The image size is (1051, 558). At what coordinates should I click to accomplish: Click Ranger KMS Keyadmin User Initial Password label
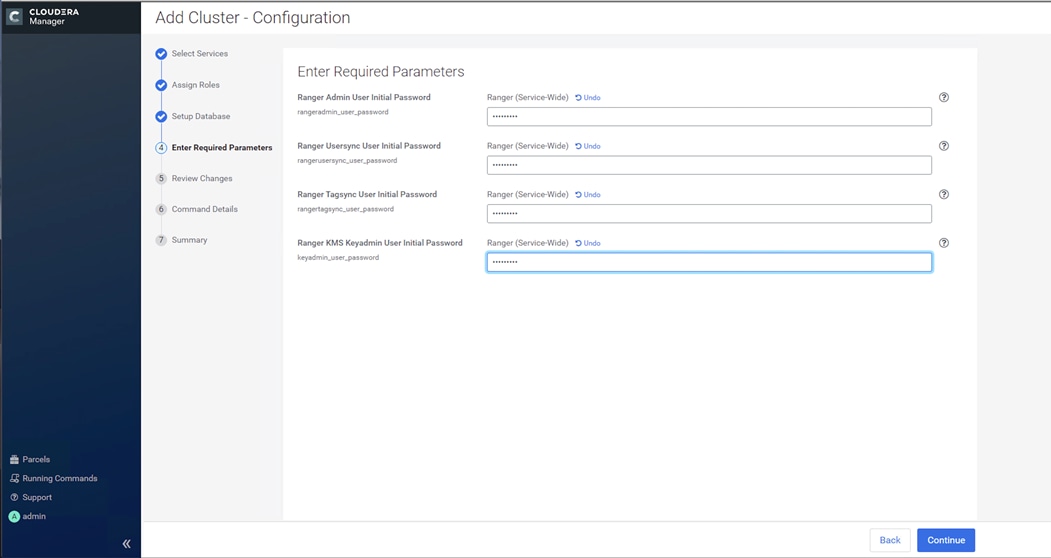coord(380,243)
